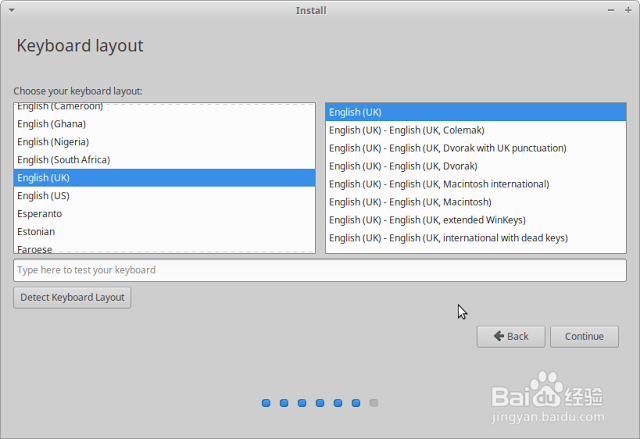Screen dimensions: 640x439
Task: Minimize the Install window
Action: point(611,10)
